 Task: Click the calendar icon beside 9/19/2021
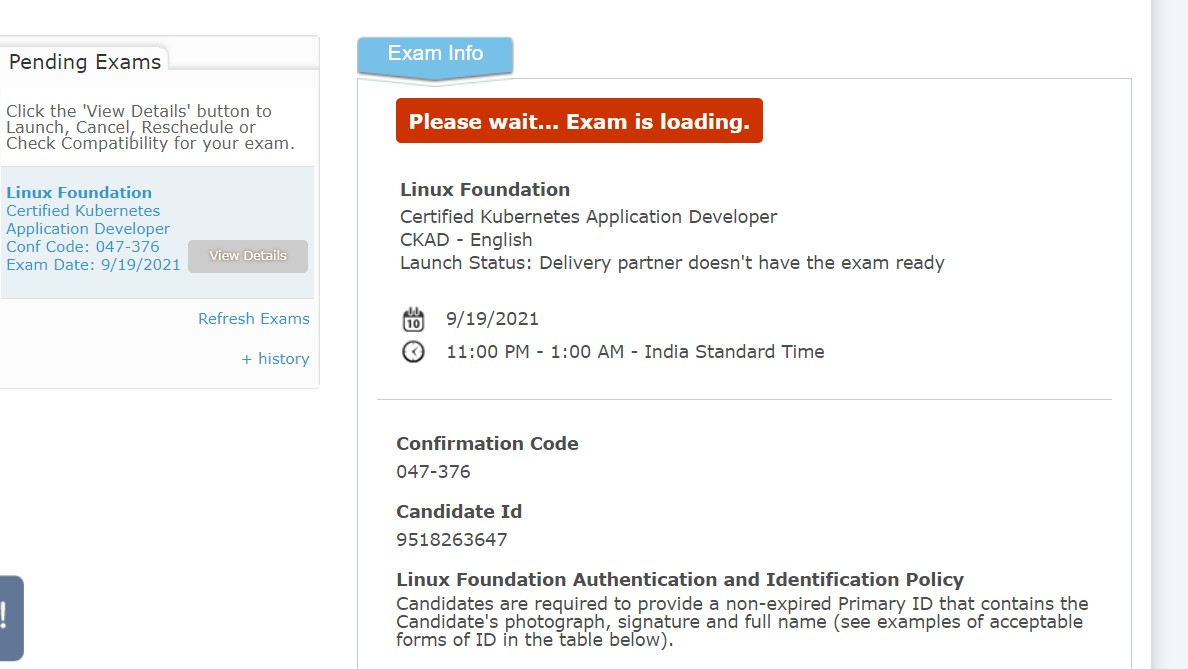[413, 320]
